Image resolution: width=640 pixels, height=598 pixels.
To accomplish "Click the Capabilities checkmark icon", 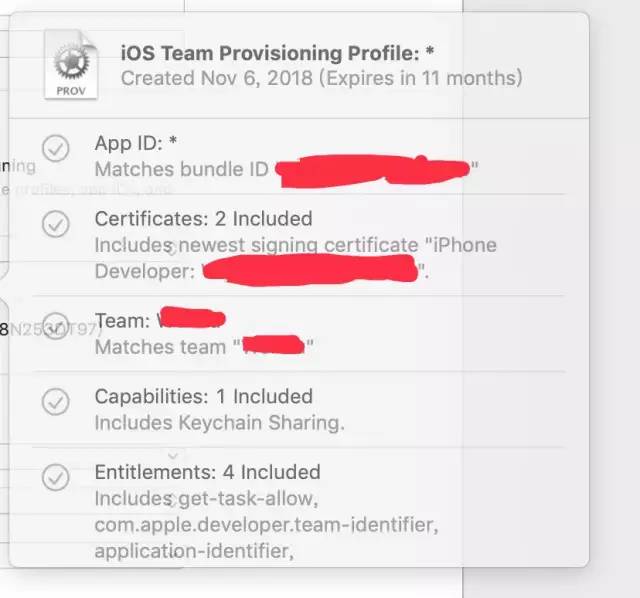I will [x=56, y=401].
